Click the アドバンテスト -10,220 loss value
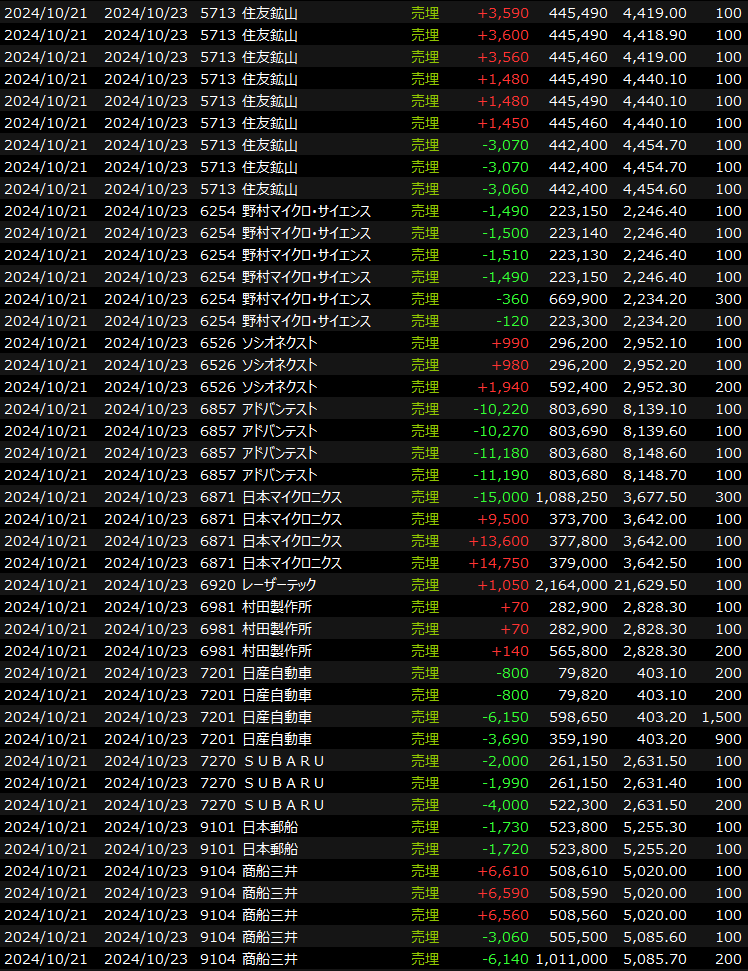Viewport: 748px width, 971px height. 501,409
